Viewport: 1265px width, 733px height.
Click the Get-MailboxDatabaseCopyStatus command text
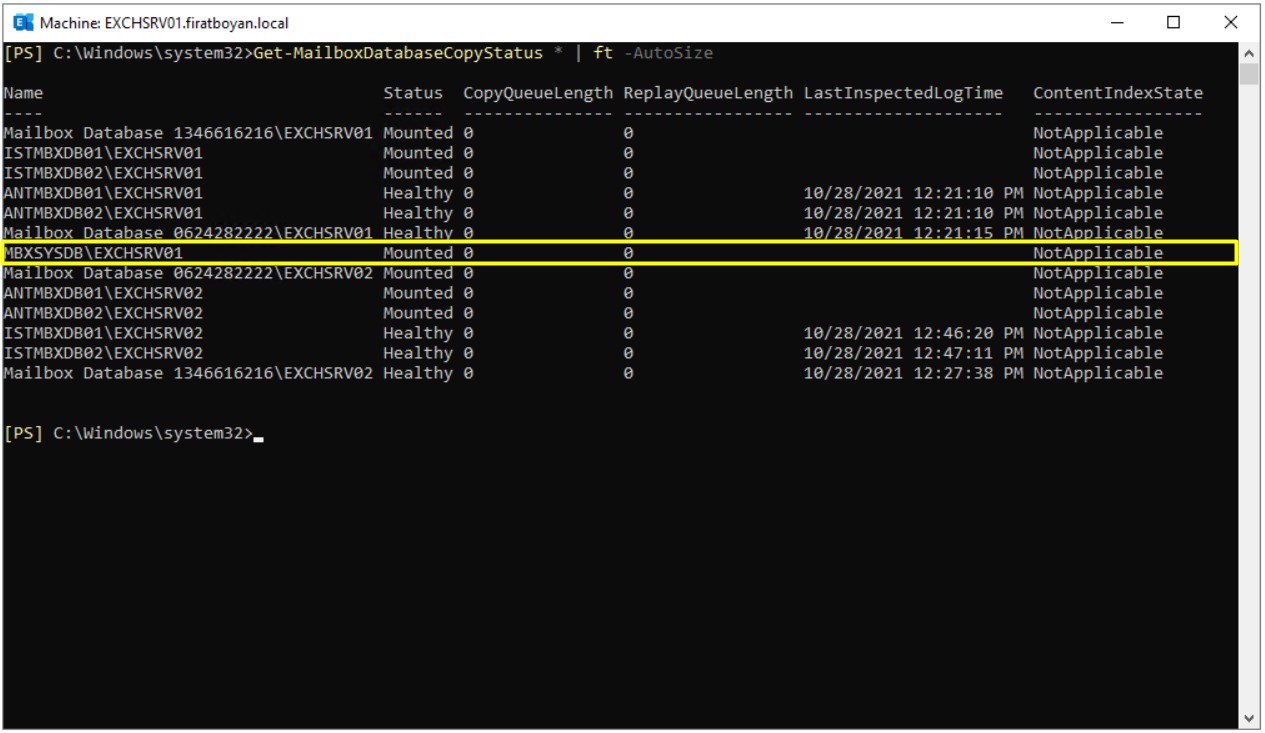396,52
